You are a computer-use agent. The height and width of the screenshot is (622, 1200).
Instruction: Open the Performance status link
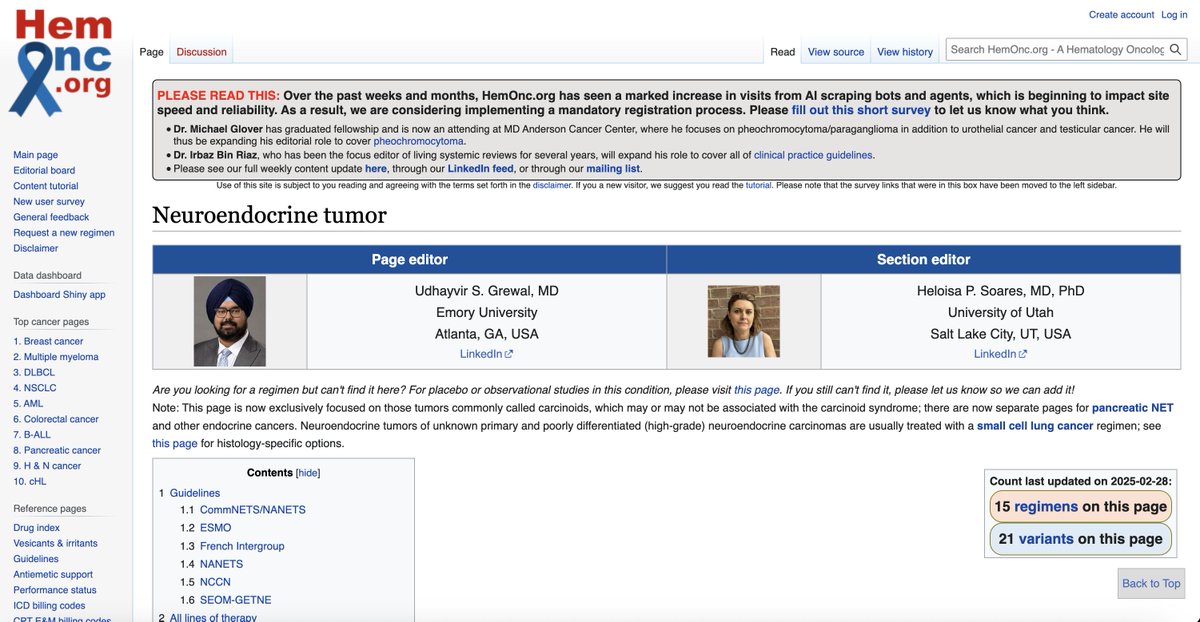55,590
